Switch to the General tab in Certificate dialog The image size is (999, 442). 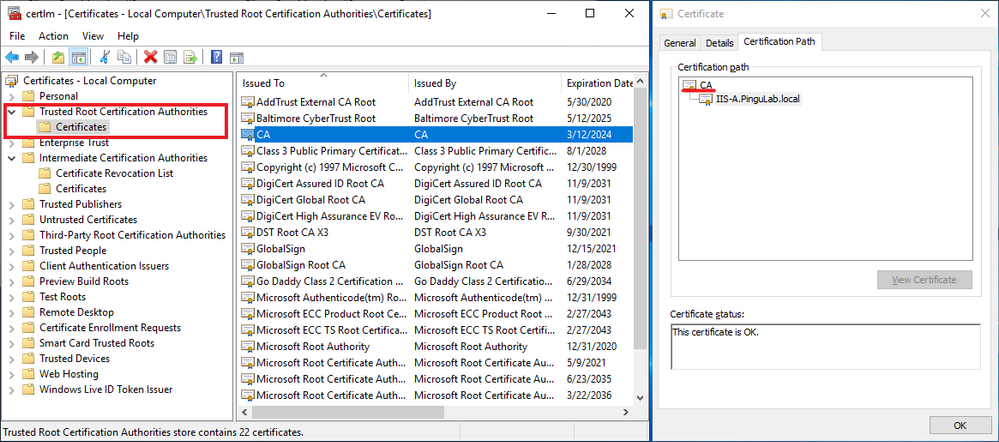(x=680, y=43)
